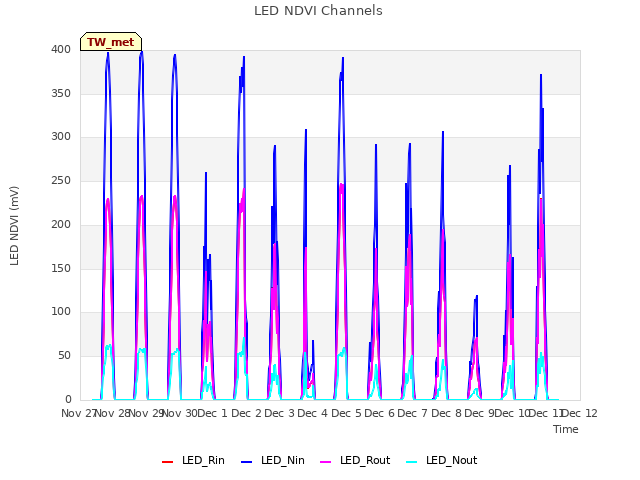This screenshot has height=480, width=640.
Task: Click the Dec 5 x-axis label
Action: pos(346,413)
